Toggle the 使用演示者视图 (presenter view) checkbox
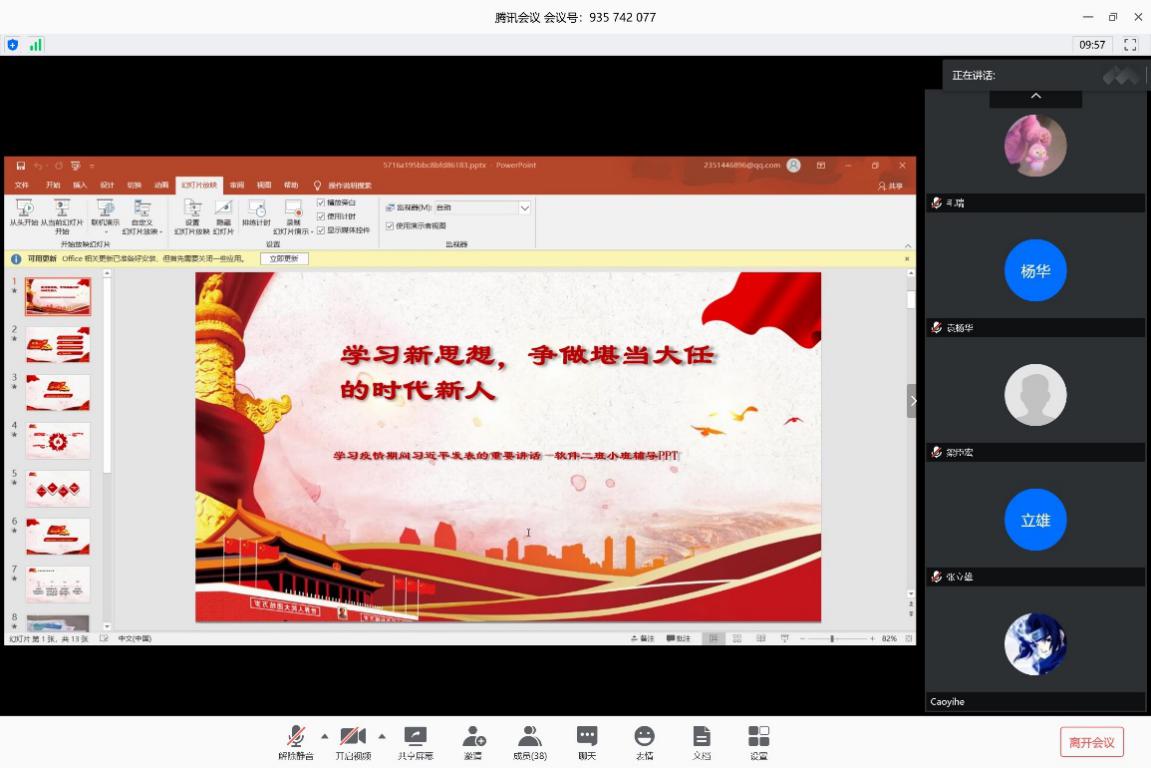This screenshot has height=768, width=1151. [x=390, y=226]
